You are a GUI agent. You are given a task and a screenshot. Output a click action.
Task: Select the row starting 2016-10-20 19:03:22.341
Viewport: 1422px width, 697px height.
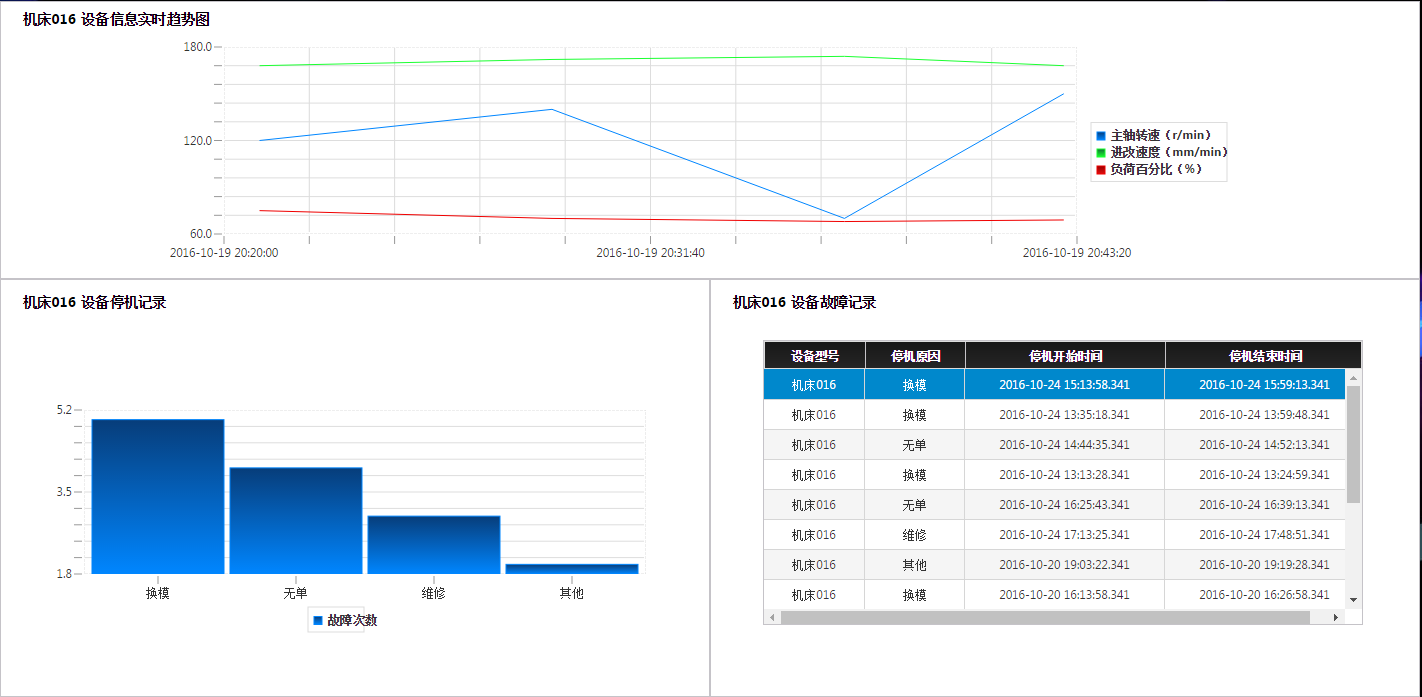1055,565
